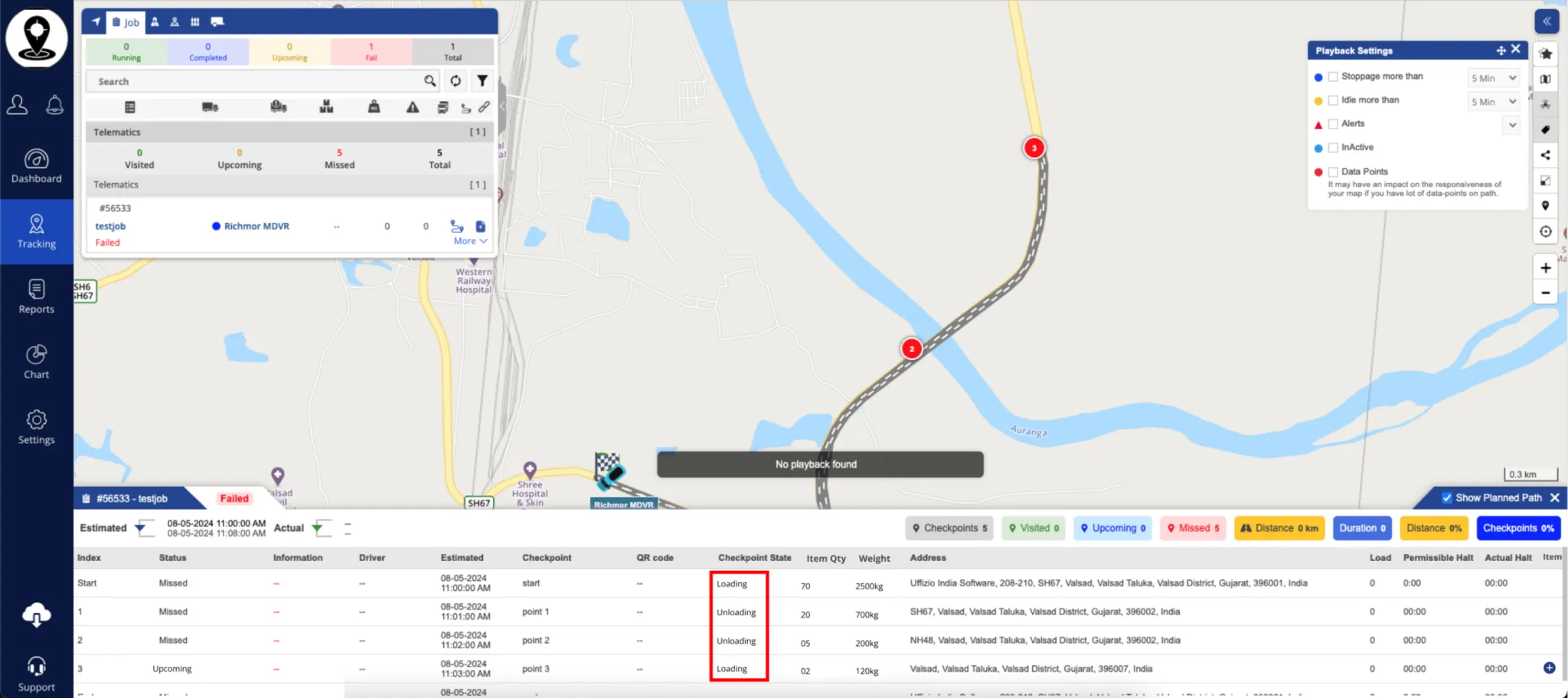The height and width of the screenshot is (698, 1568).
Task: Click the notification bell icon
Action: 54,105
